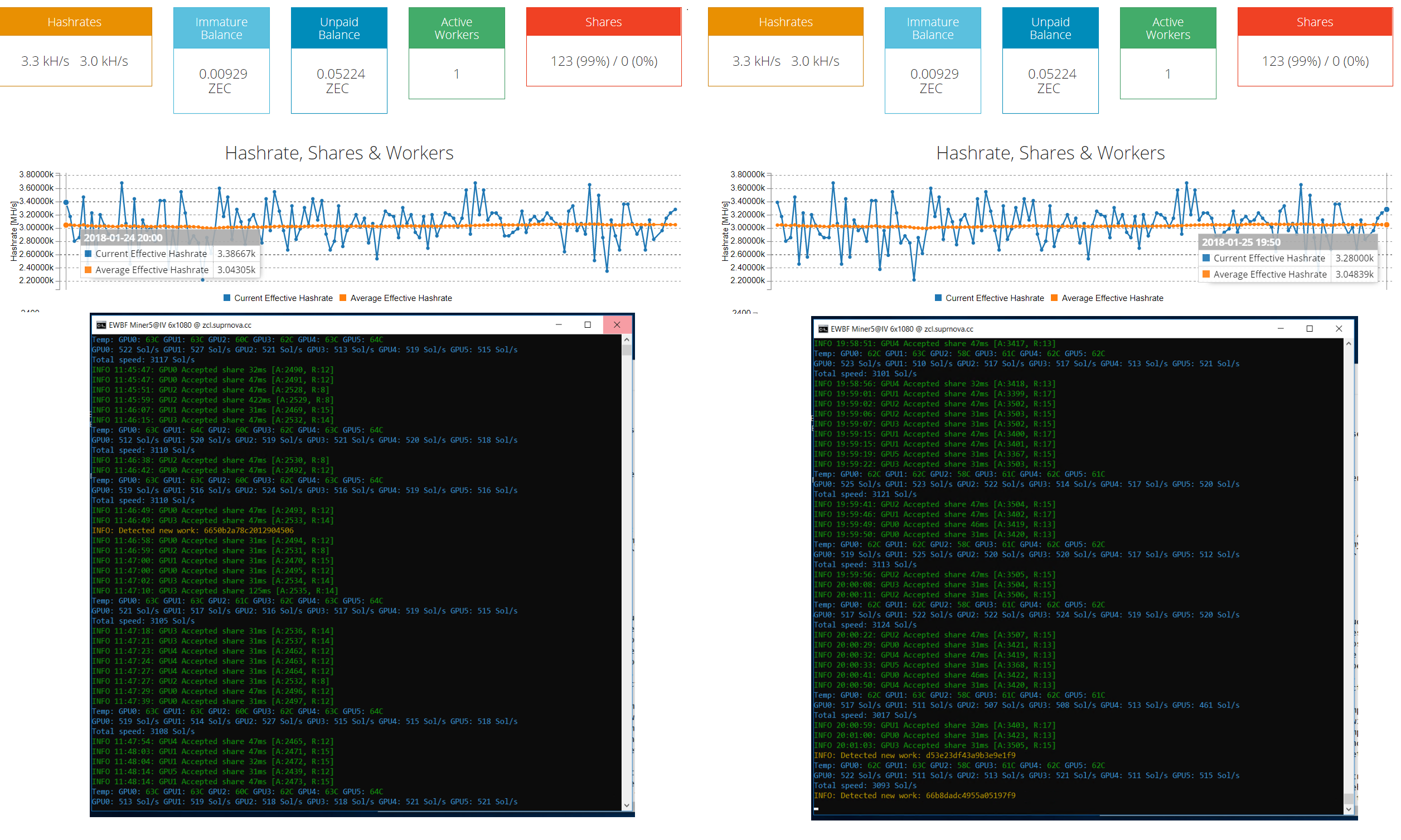Select the red Shares header on right dashboard
The image size is (1401, 840).
click(x=1315, y=22)
